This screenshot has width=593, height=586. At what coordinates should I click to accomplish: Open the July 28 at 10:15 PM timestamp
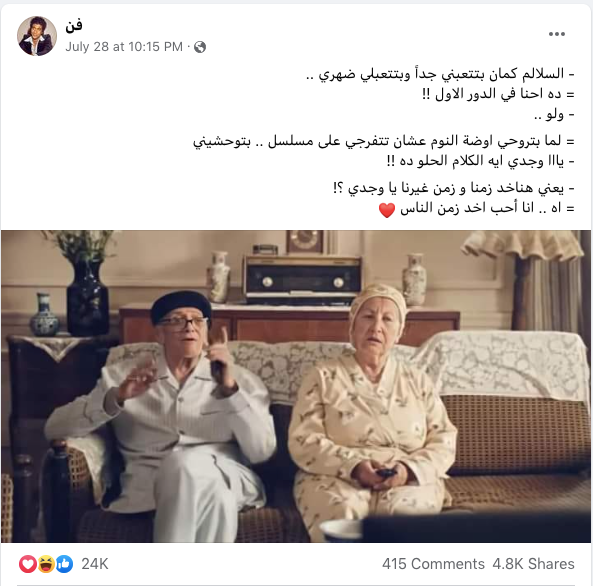[124, 47]
